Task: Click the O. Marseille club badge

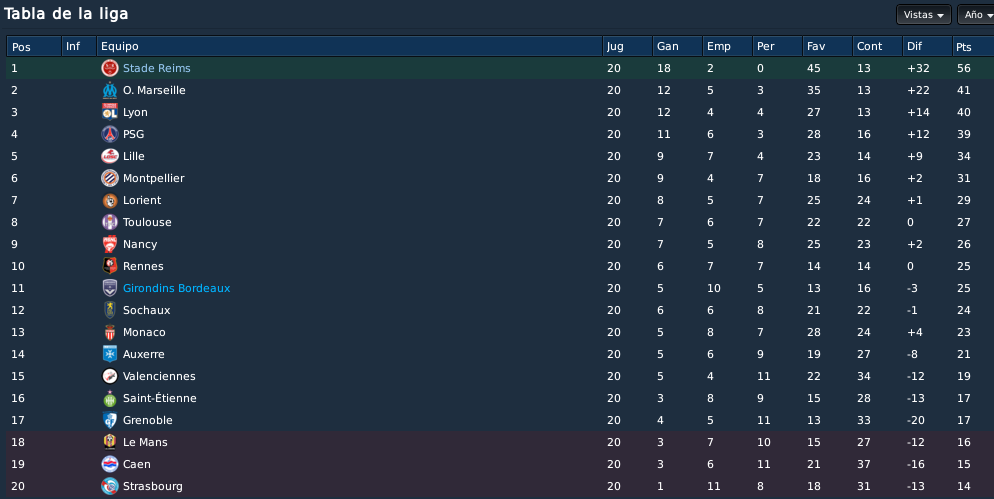Action: click(110, 90)
